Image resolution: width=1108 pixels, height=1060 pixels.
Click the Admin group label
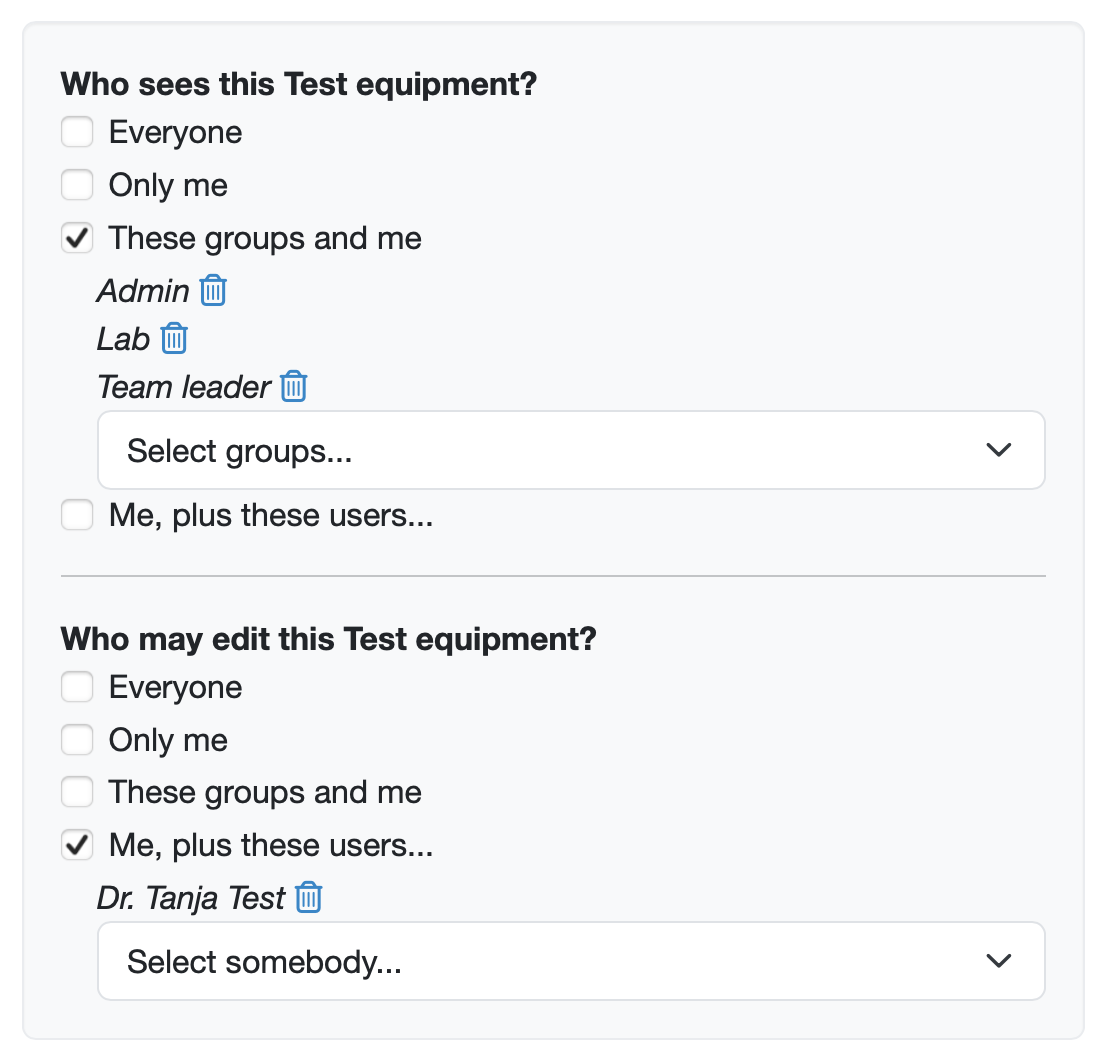coord(143,291)
